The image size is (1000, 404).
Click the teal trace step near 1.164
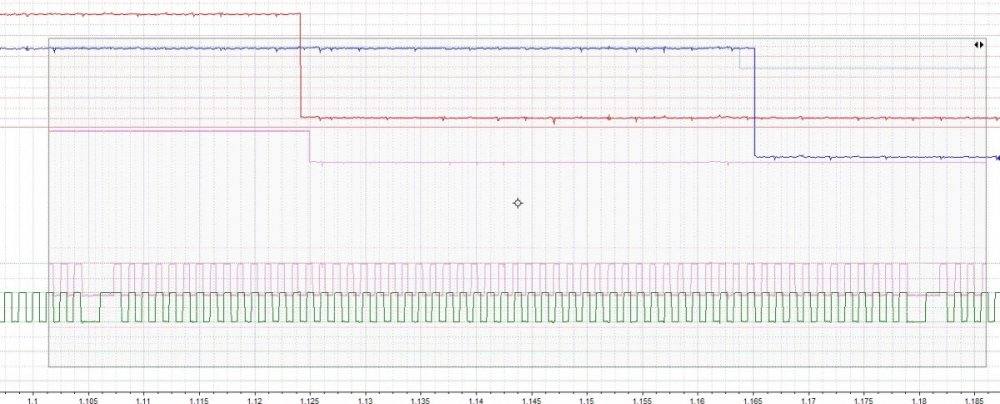coord(740,59)
